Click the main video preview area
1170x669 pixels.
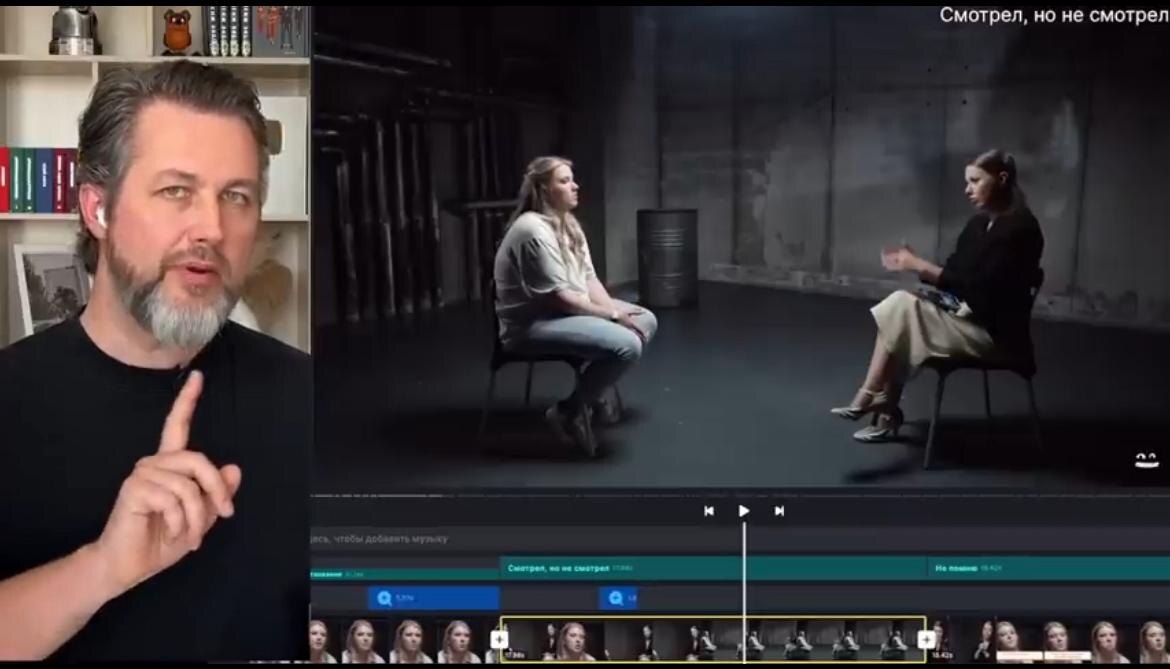740,248
